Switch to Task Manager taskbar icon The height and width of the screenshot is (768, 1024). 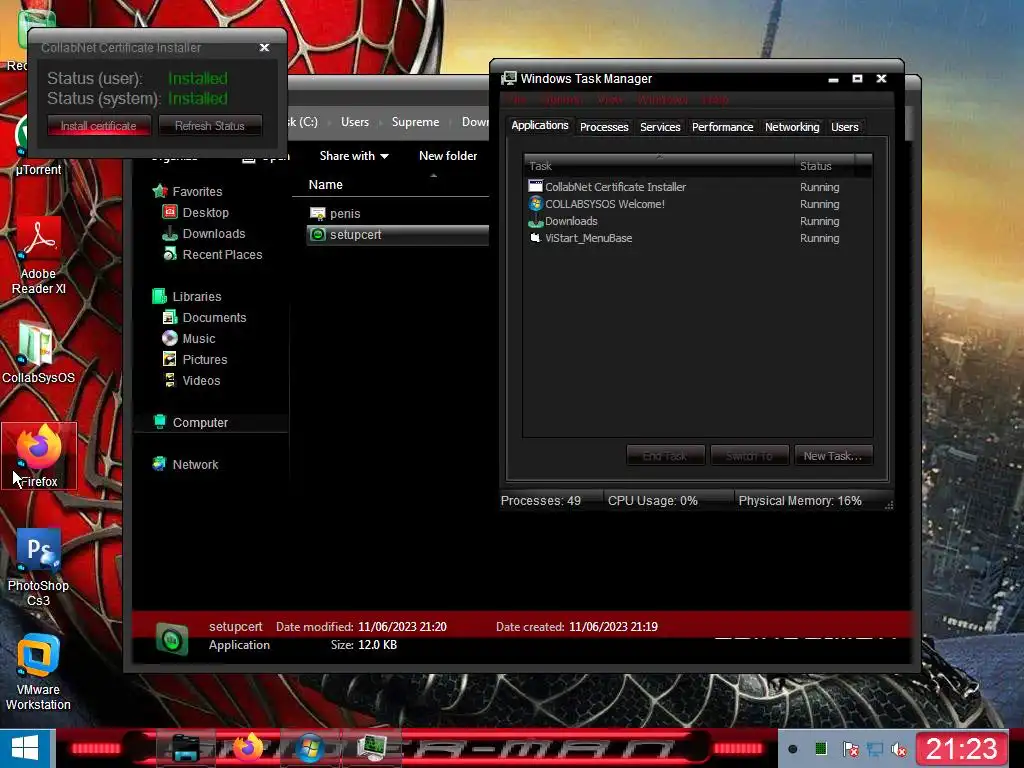[372, 748]
